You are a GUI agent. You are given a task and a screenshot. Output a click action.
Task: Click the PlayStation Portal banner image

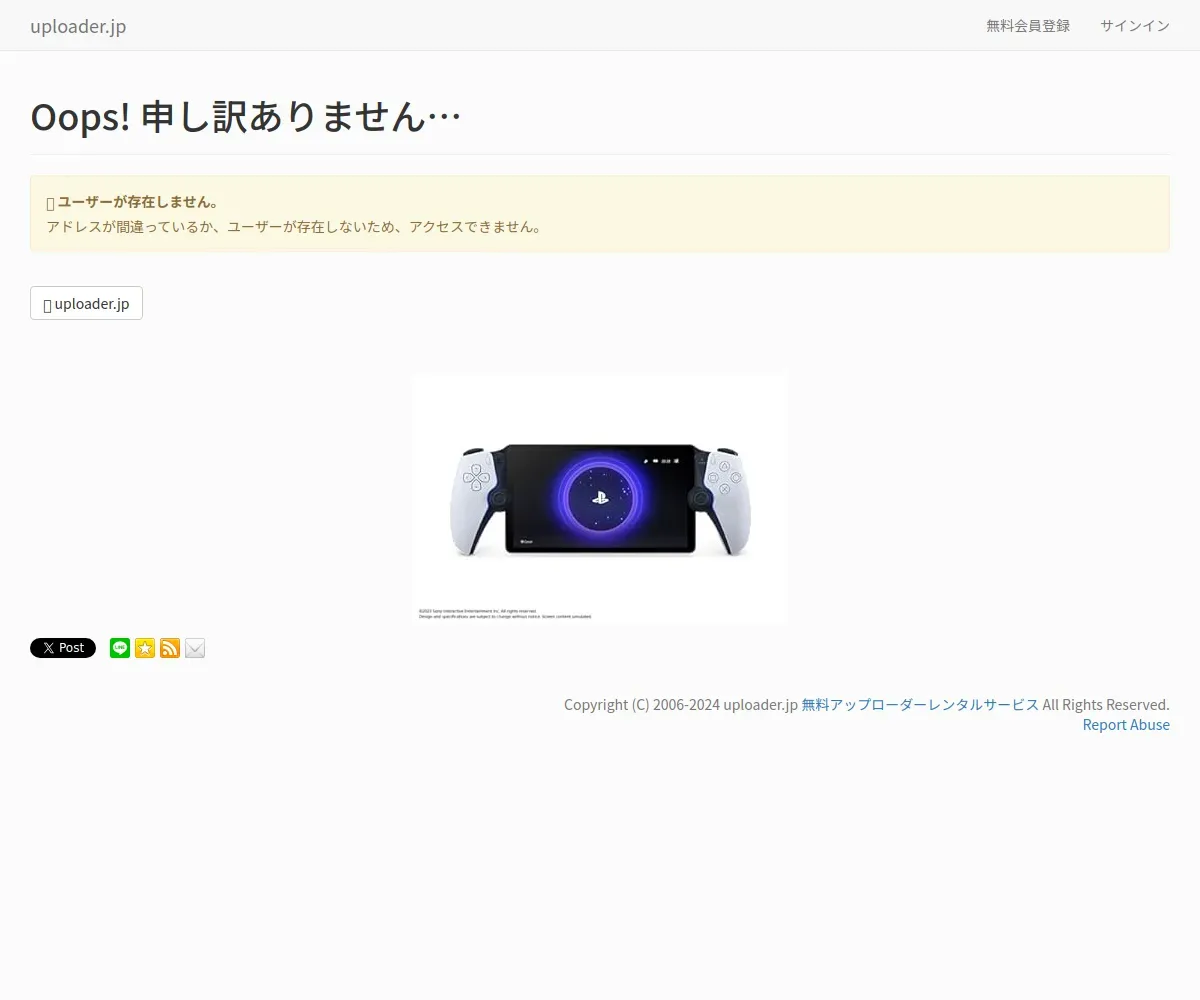600,499
